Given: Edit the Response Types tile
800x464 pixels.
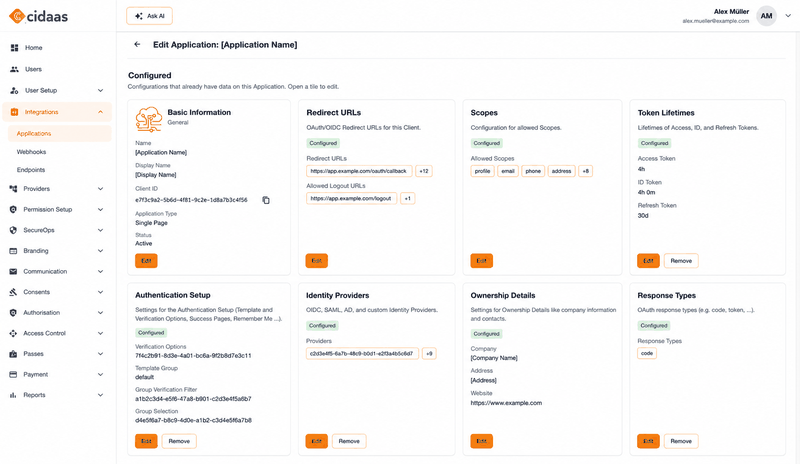Looking at the screenshot, I should click(x=648, y=441).
